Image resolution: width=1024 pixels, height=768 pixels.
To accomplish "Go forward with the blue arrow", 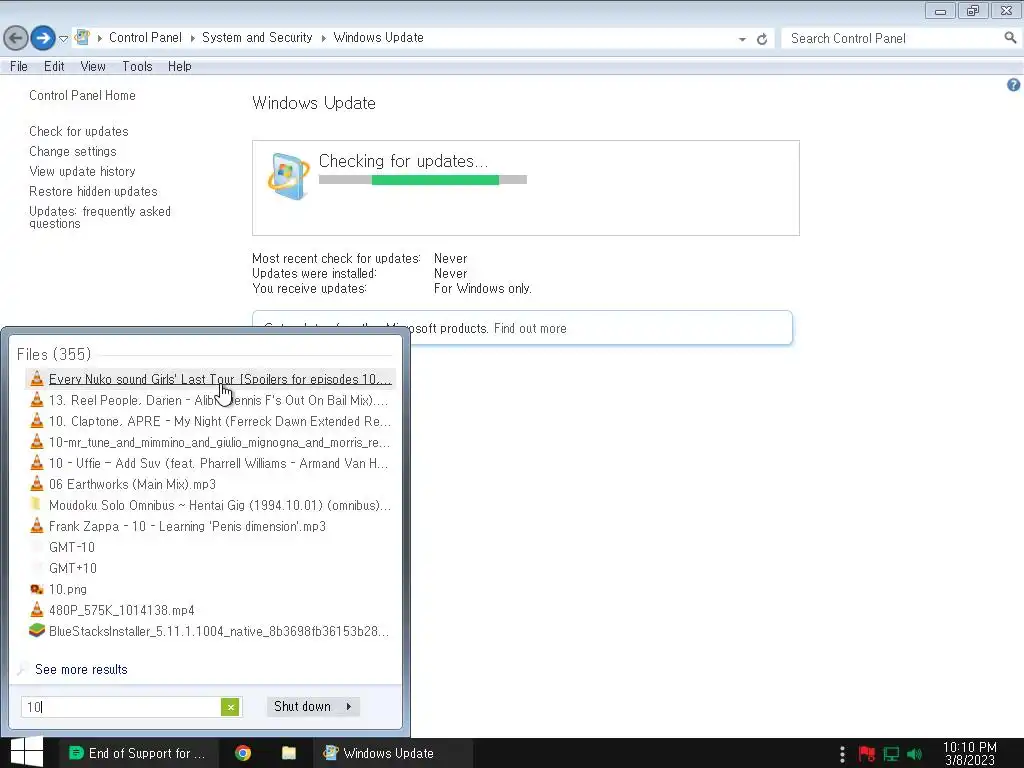I will tap(43, 38).
